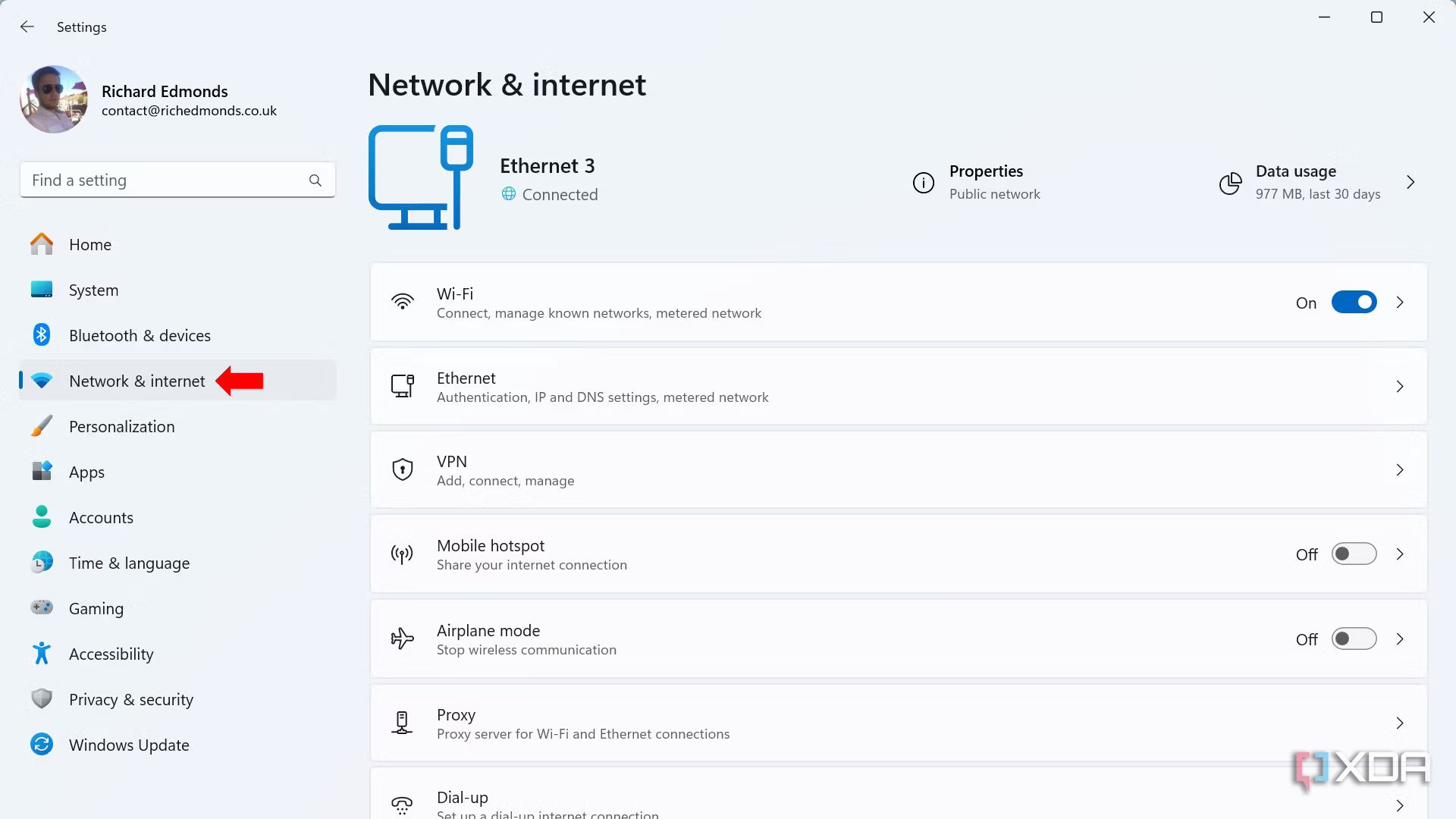The height and width of the screenshot is (819, 1456).
Task: Click Richard Edmonds profile picture
Action: 54,99
